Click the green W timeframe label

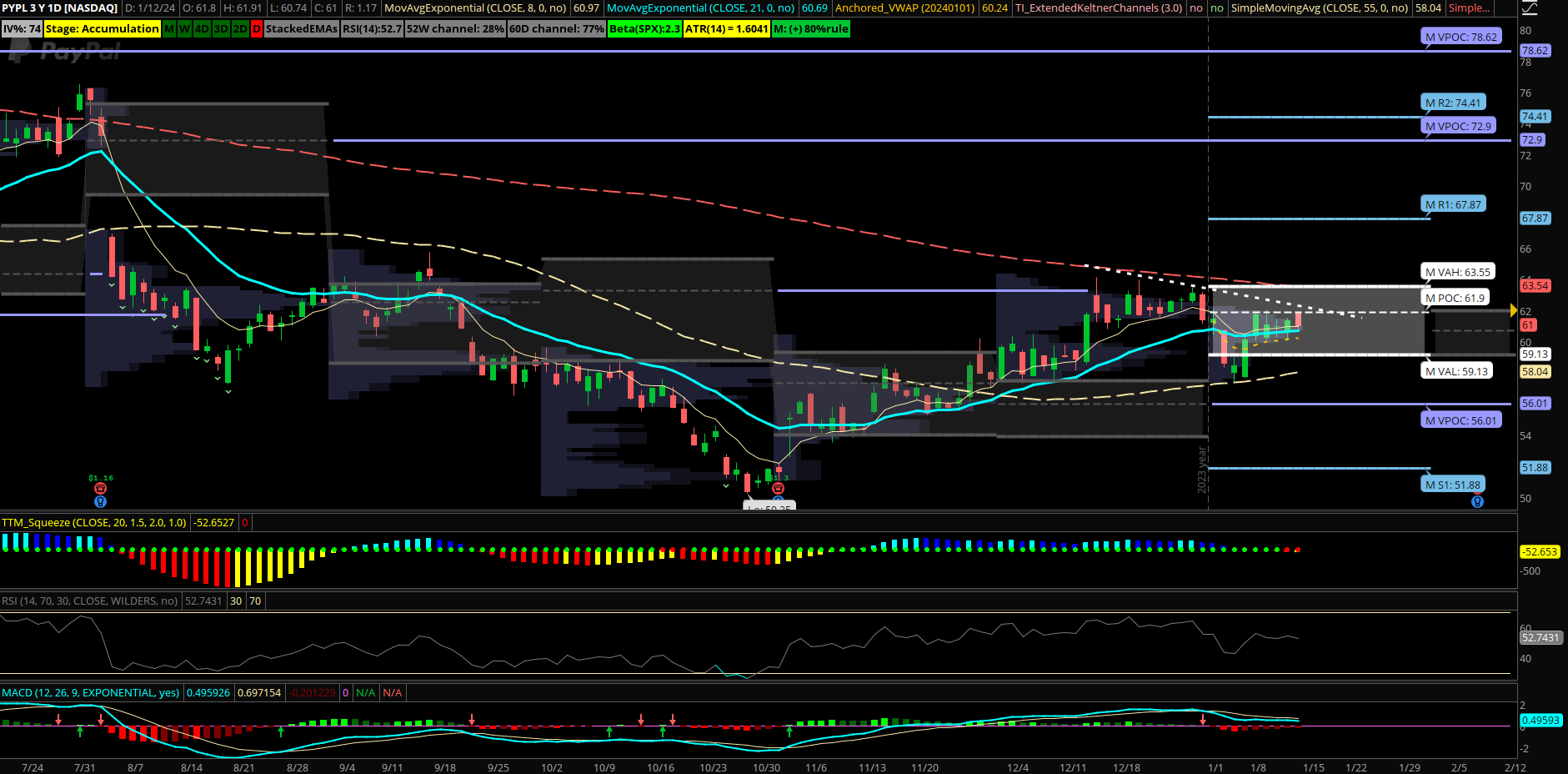[x=185, y=28]
